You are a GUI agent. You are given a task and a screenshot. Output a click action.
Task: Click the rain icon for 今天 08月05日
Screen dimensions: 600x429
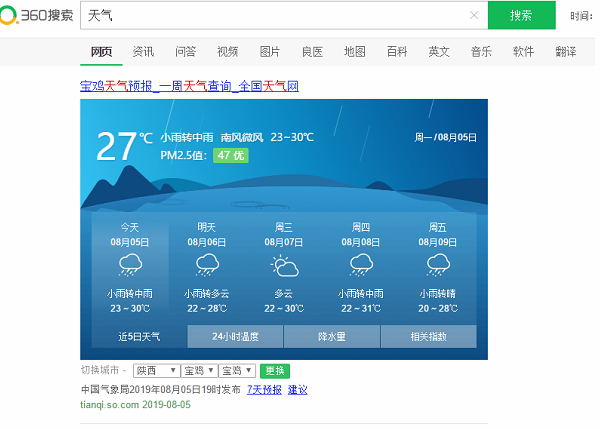point(130,266)
